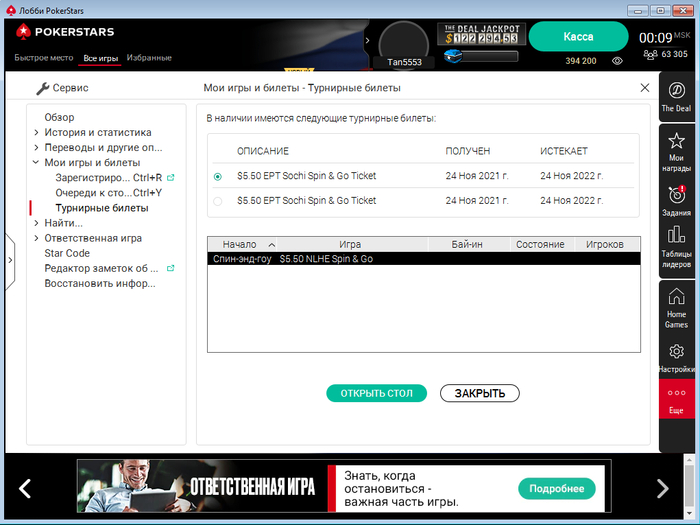Open Обзор in the service menu
Screen dimensions: 700x525
(x=59, y=117)
